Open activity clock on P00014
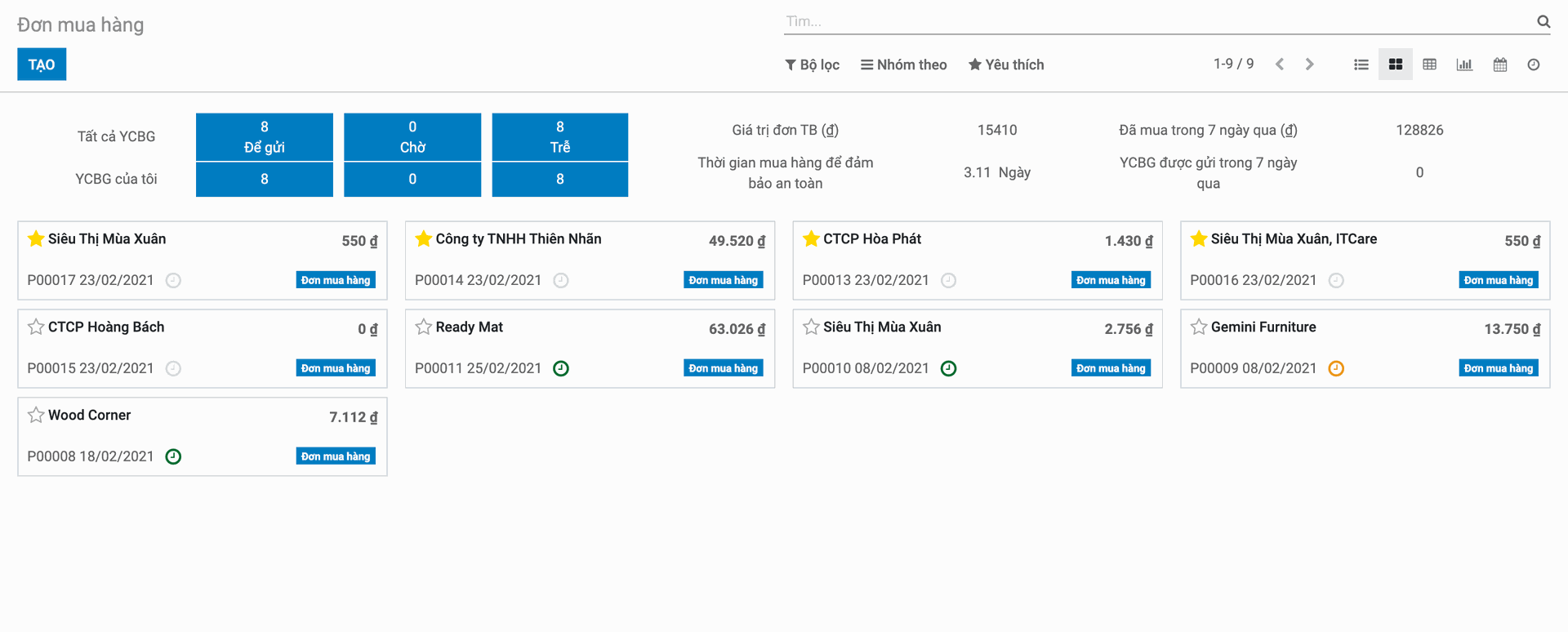The height and width of the screenshot is (632, 1568). (x=561, y=280)
